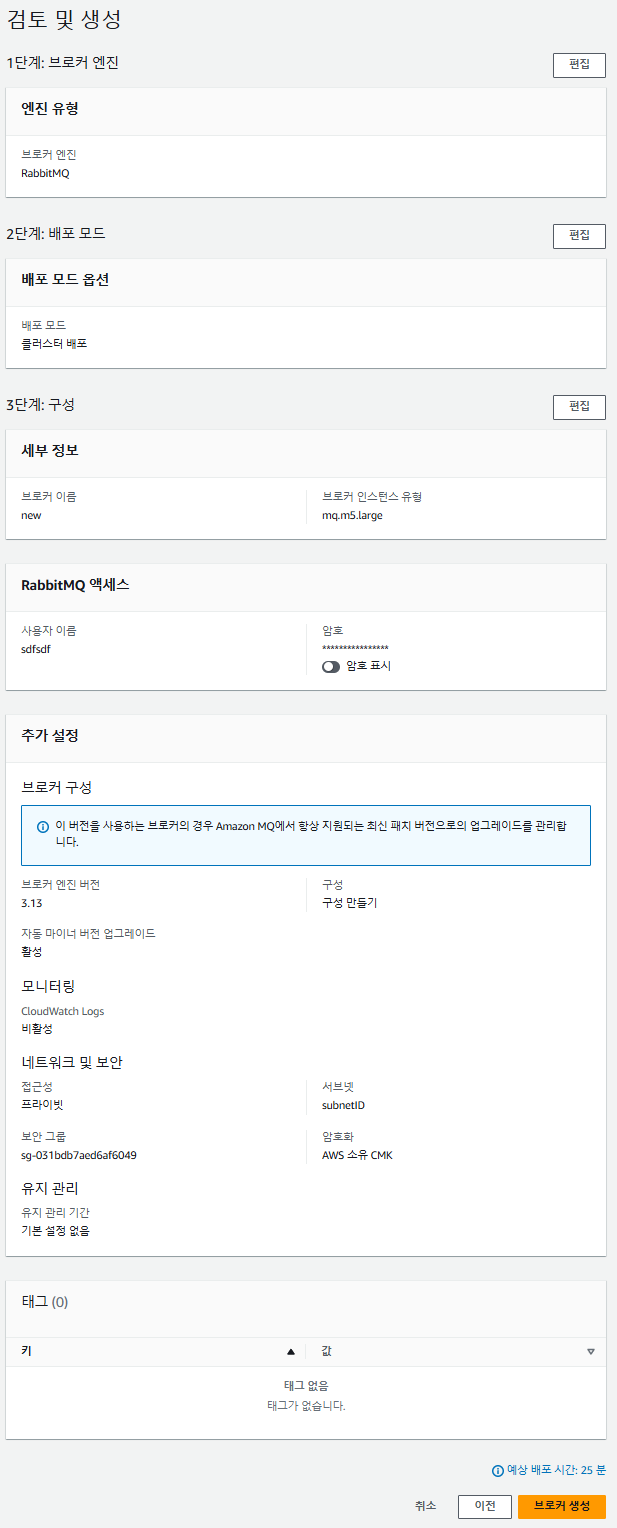Image resolution: width=617 pixels, height=1528 pixels.
Task: Toggle the 암호 표시 switch
Action: click(331, 666)
